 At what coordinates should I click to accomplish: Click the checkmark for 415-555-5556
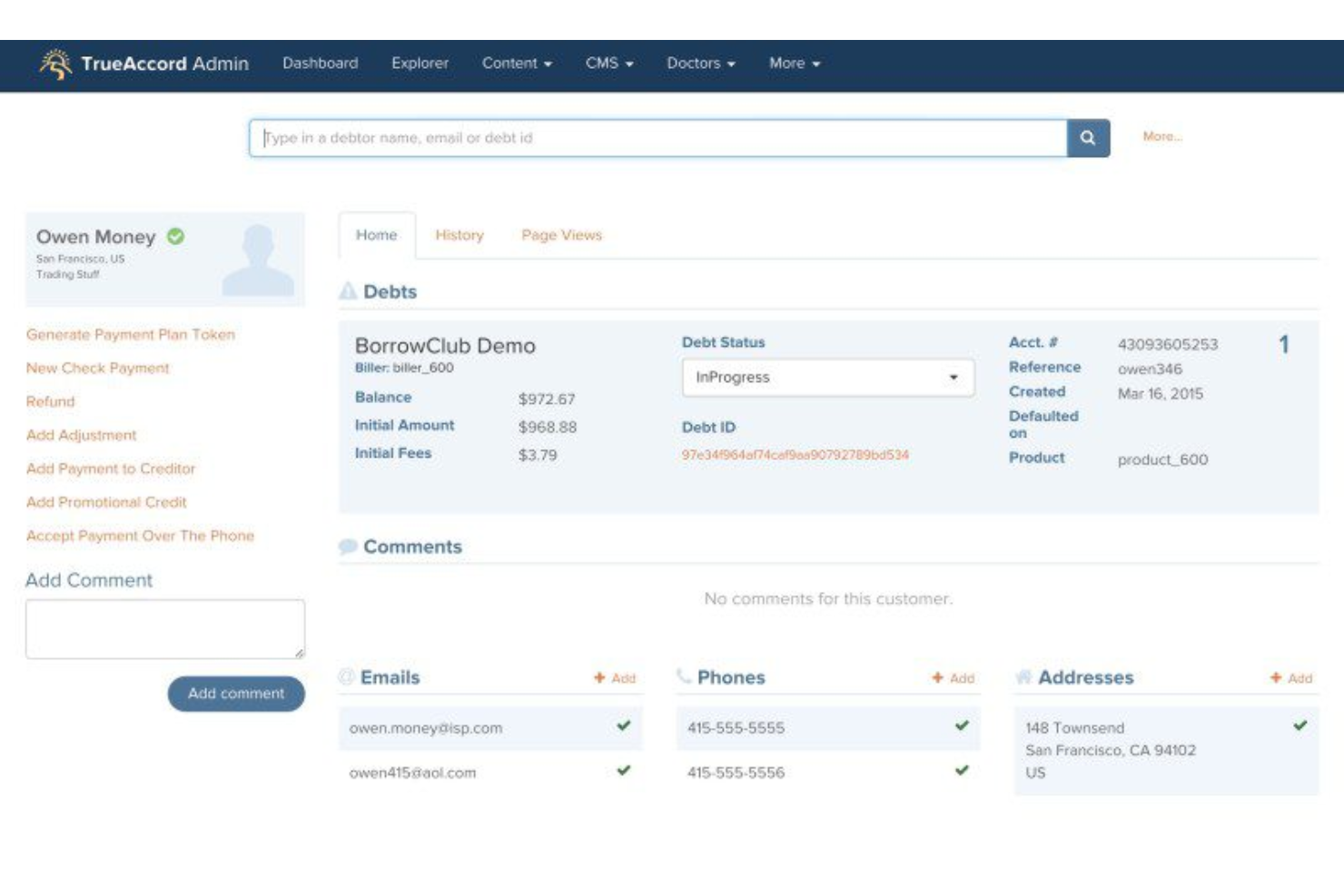point(962,770)
